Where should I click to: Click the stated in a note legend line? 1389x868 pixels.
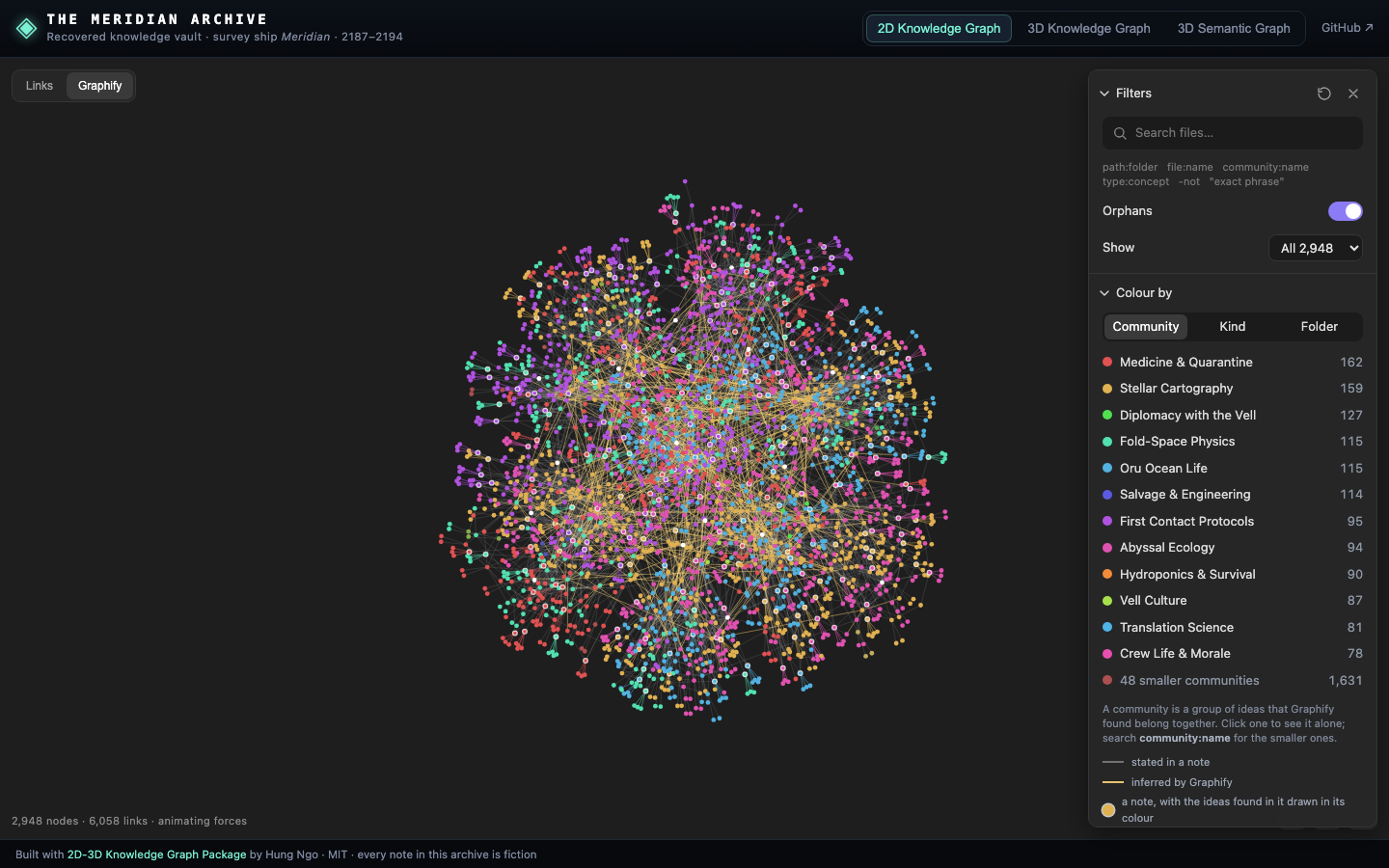coord(1113,762)
